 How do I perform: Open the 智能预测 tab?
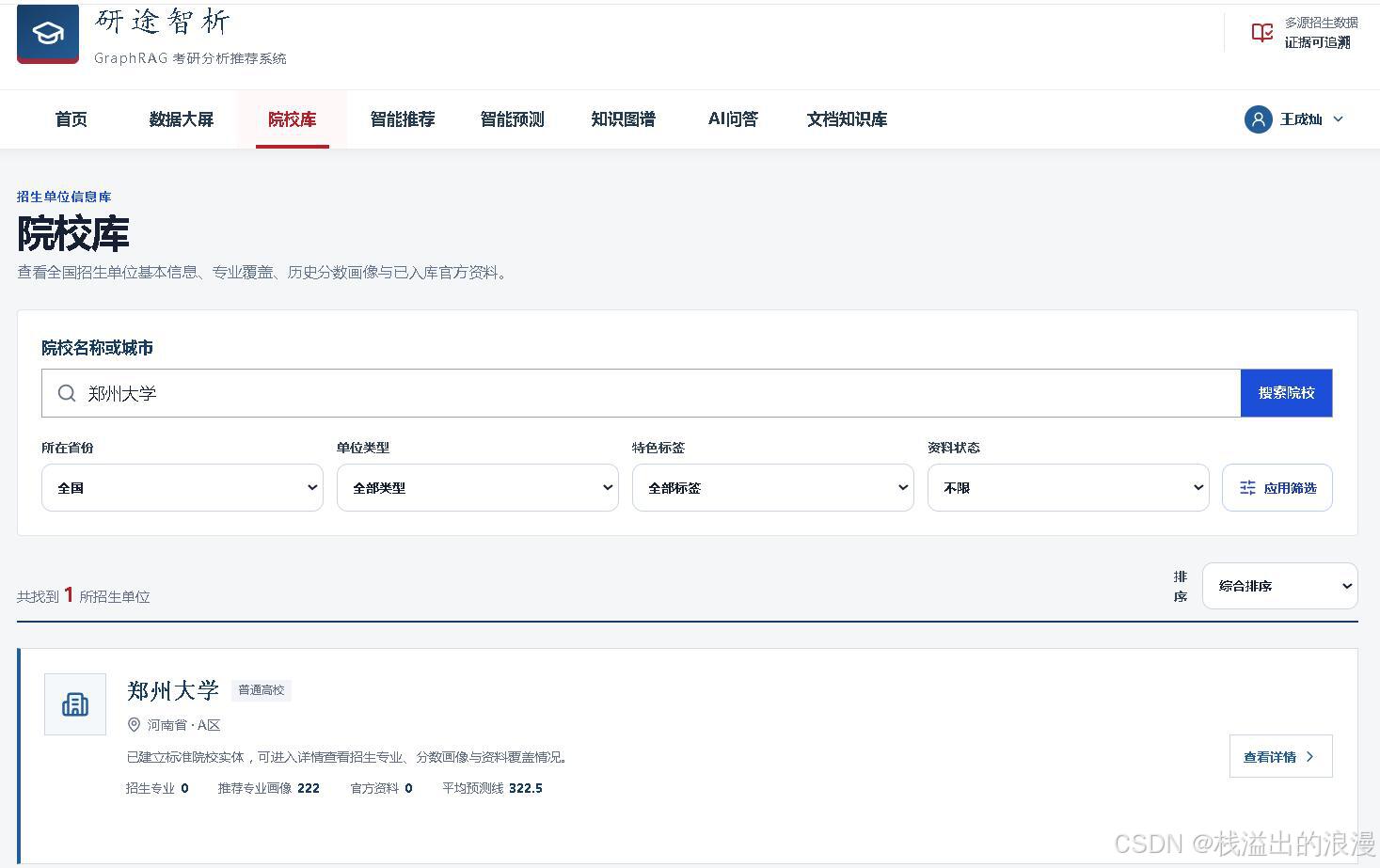[x=513, y=119]
